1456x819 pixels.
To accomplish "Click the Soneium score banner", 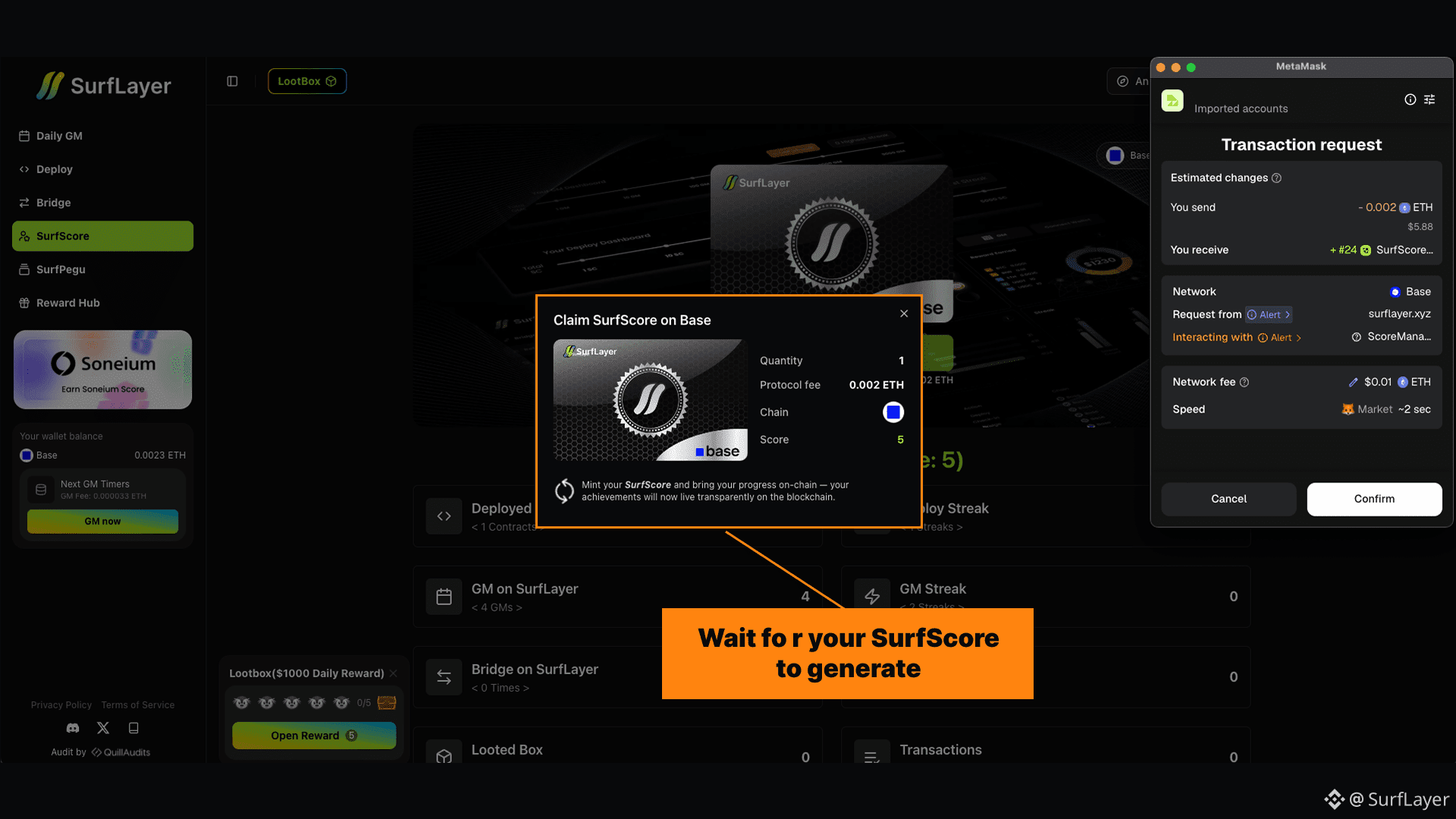I will (102, 369).
